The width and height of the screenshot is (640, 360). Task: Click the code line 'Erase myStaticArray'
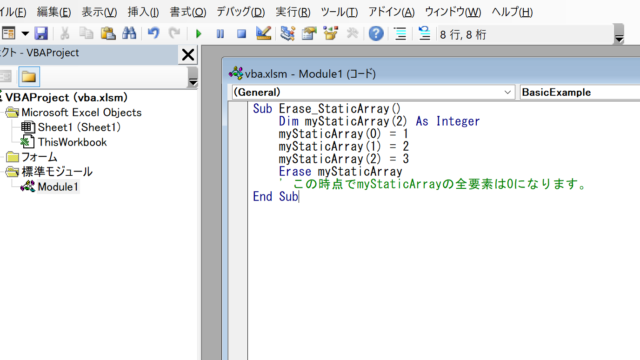click(340, 171)
